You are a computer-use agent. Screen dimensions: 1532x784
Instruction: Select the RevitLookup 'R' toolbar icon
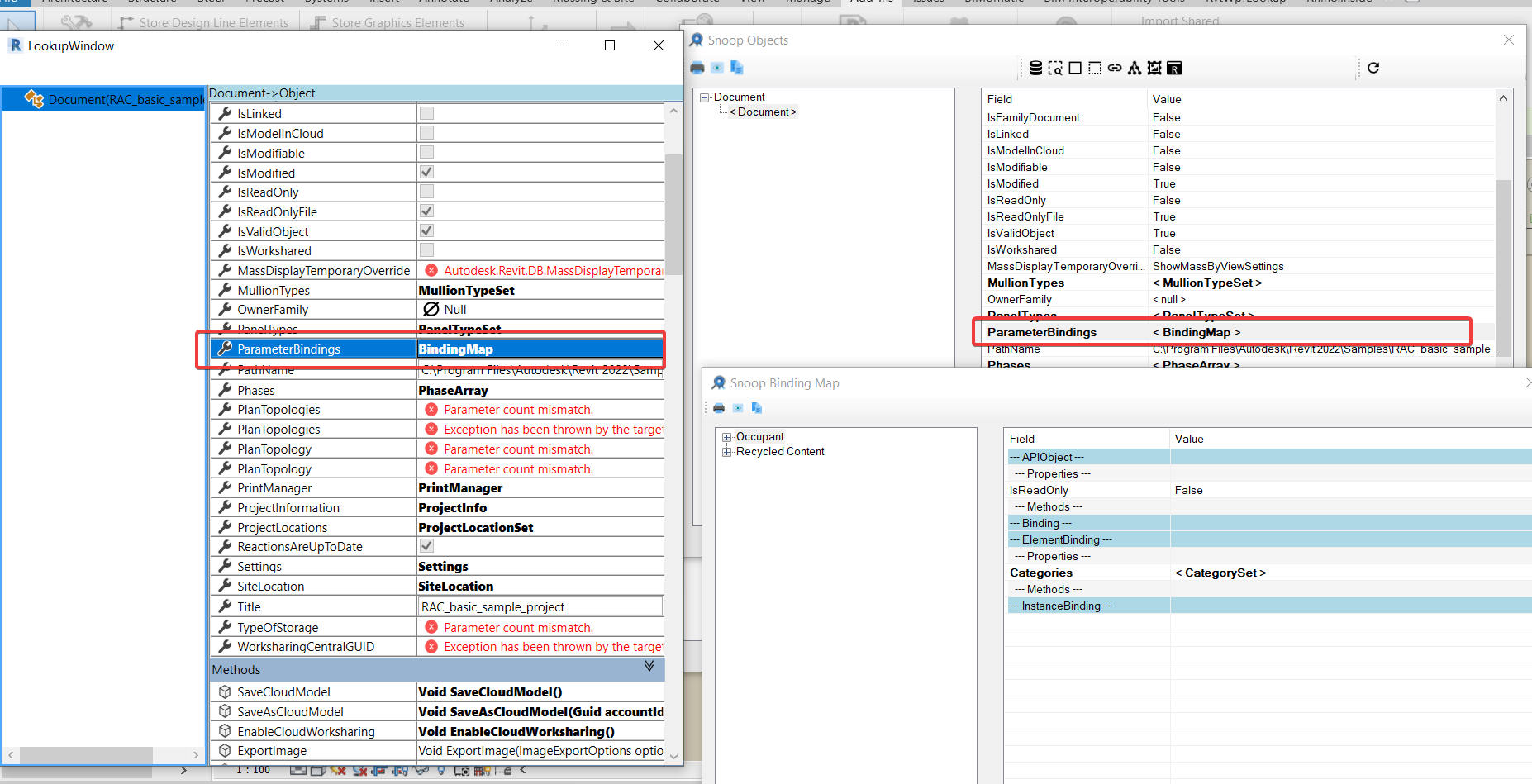tap(1174, 68)
